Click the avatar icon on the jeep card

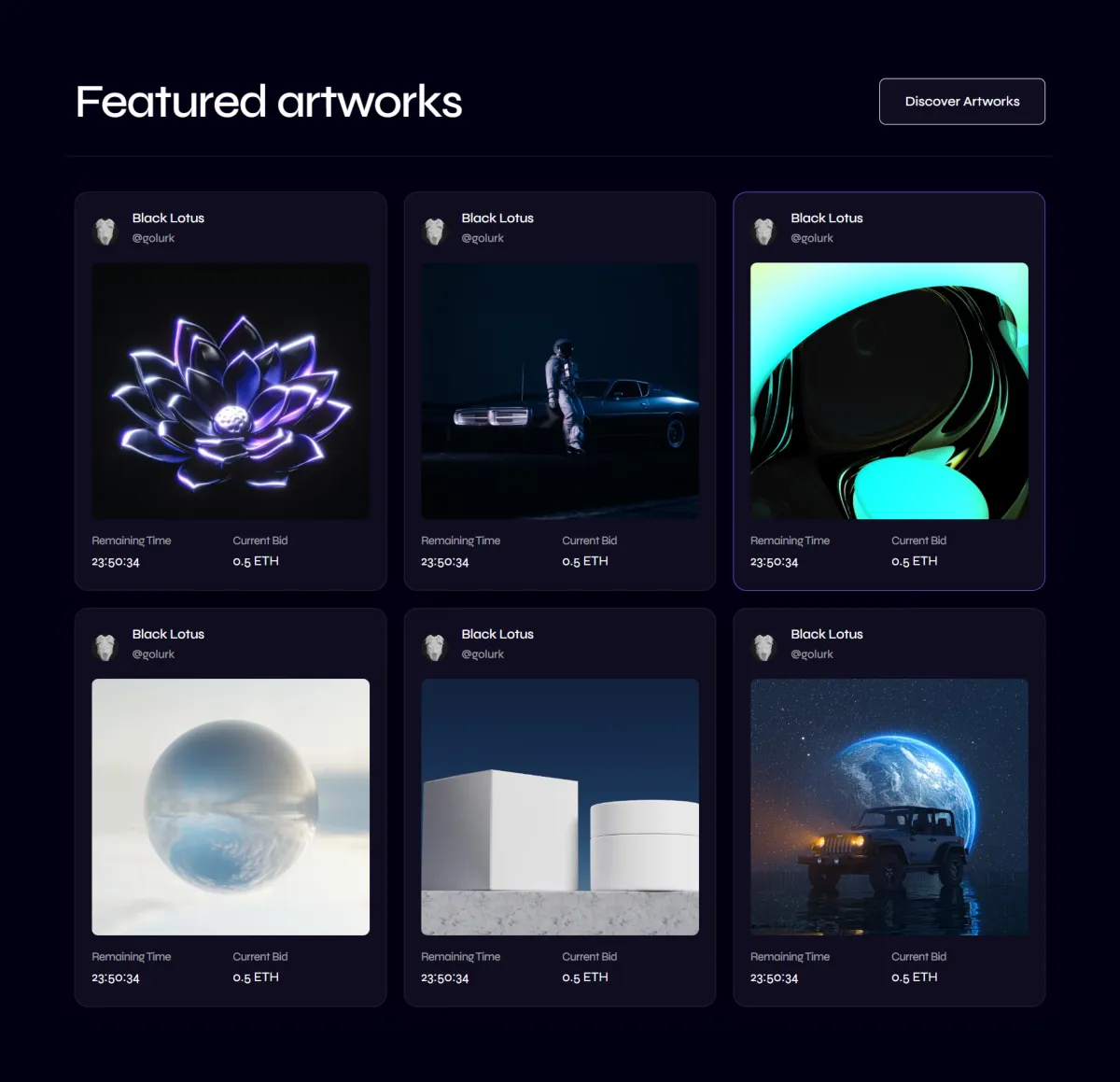click(764, 647)
